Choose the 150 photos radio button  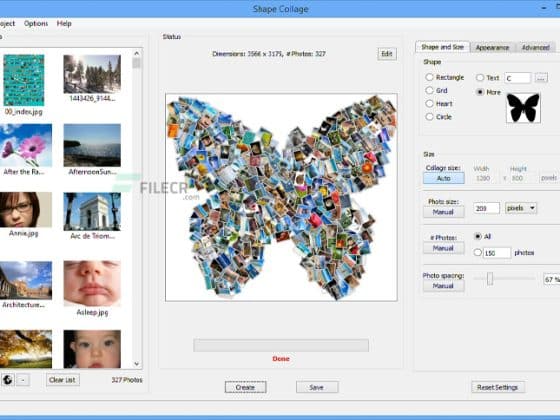[x=478, y=252]
